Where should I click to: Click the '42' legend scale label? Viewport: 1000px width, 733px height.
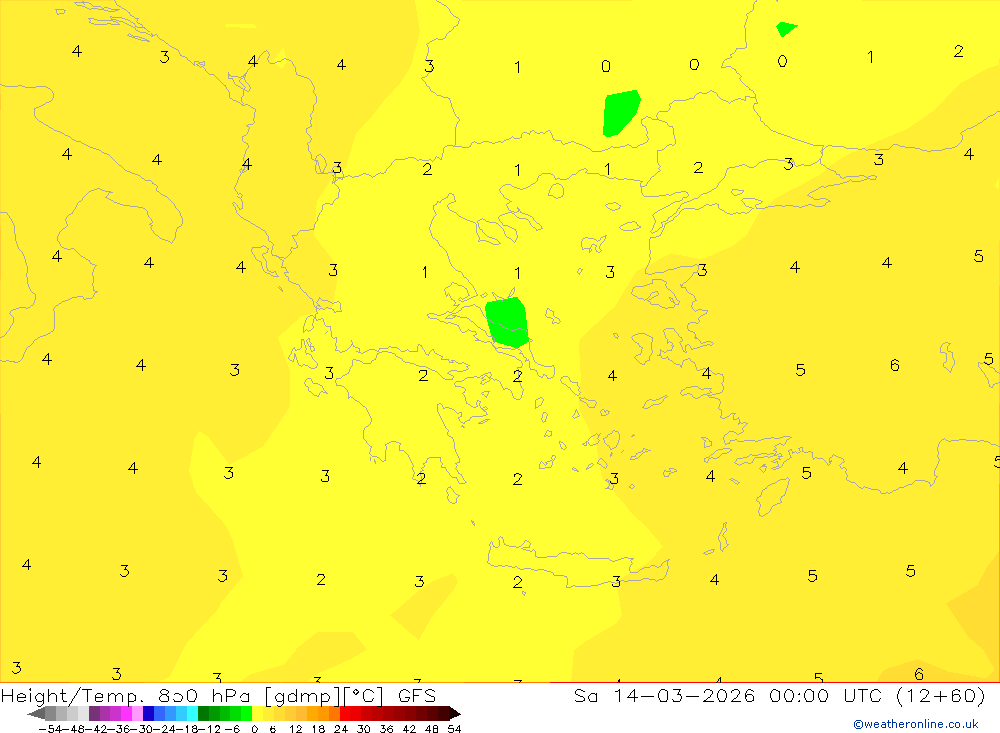tap(409, 729)
